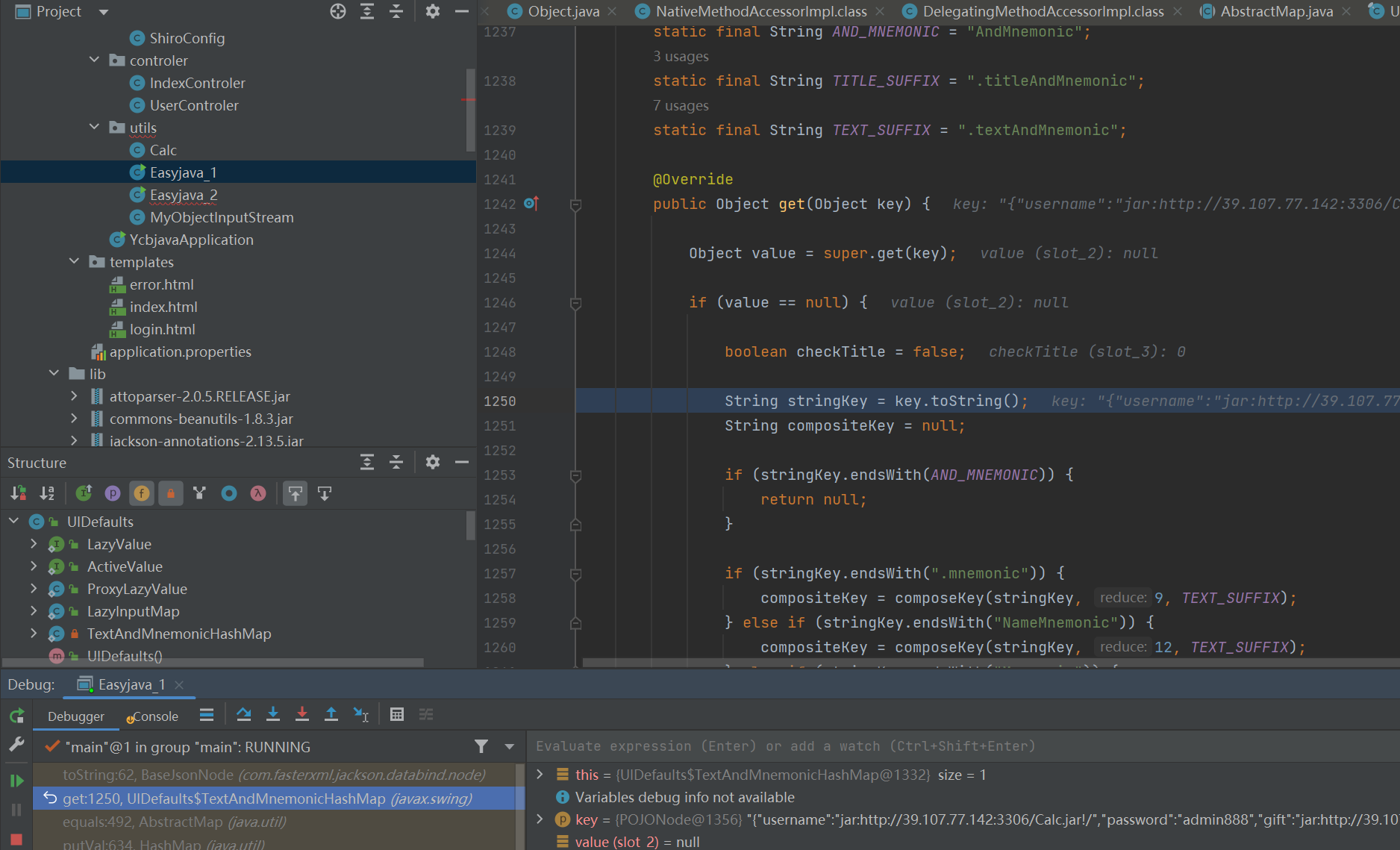Click expand all in Project panel

coord(367,11)
